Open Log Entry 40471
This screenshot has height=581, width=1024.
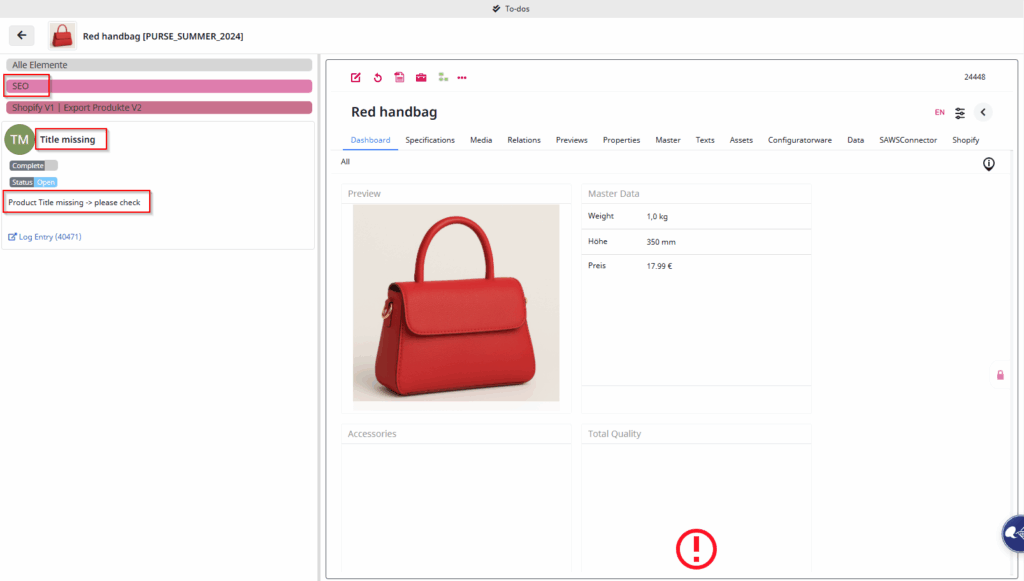pyautogui.click(x=45, y=236)
